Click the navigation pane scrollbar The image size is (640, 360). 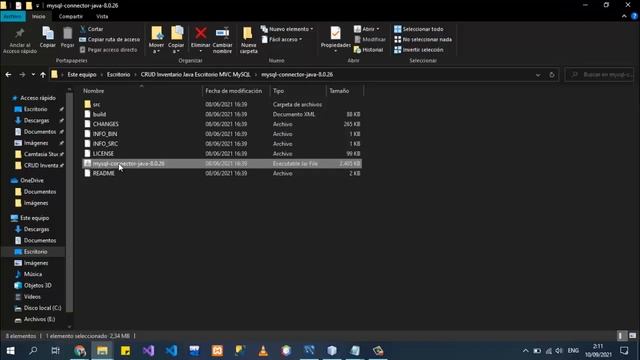tap(69, 202)
